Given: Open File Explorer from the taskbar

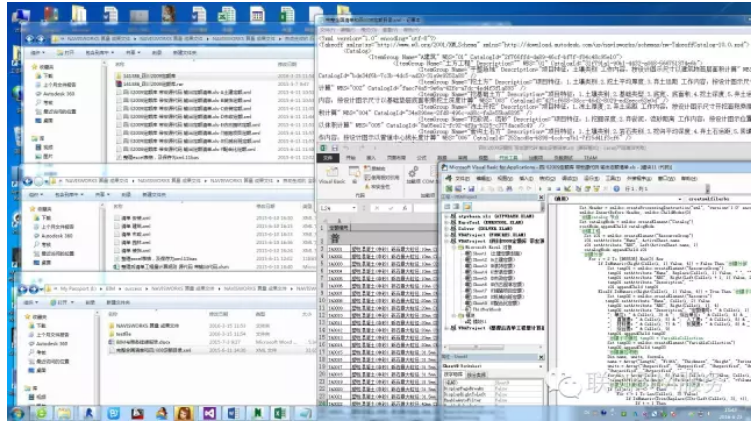Looking at the screenshot, I should pos(65,413).
